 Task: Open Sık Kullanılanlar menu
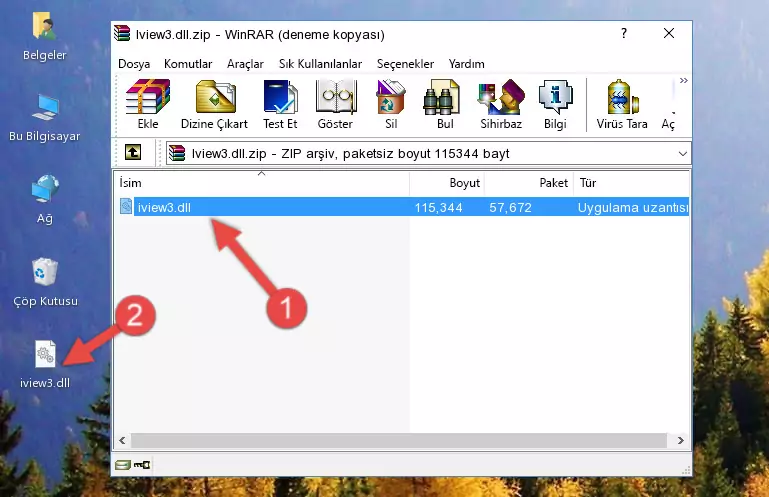pos(320,64)
